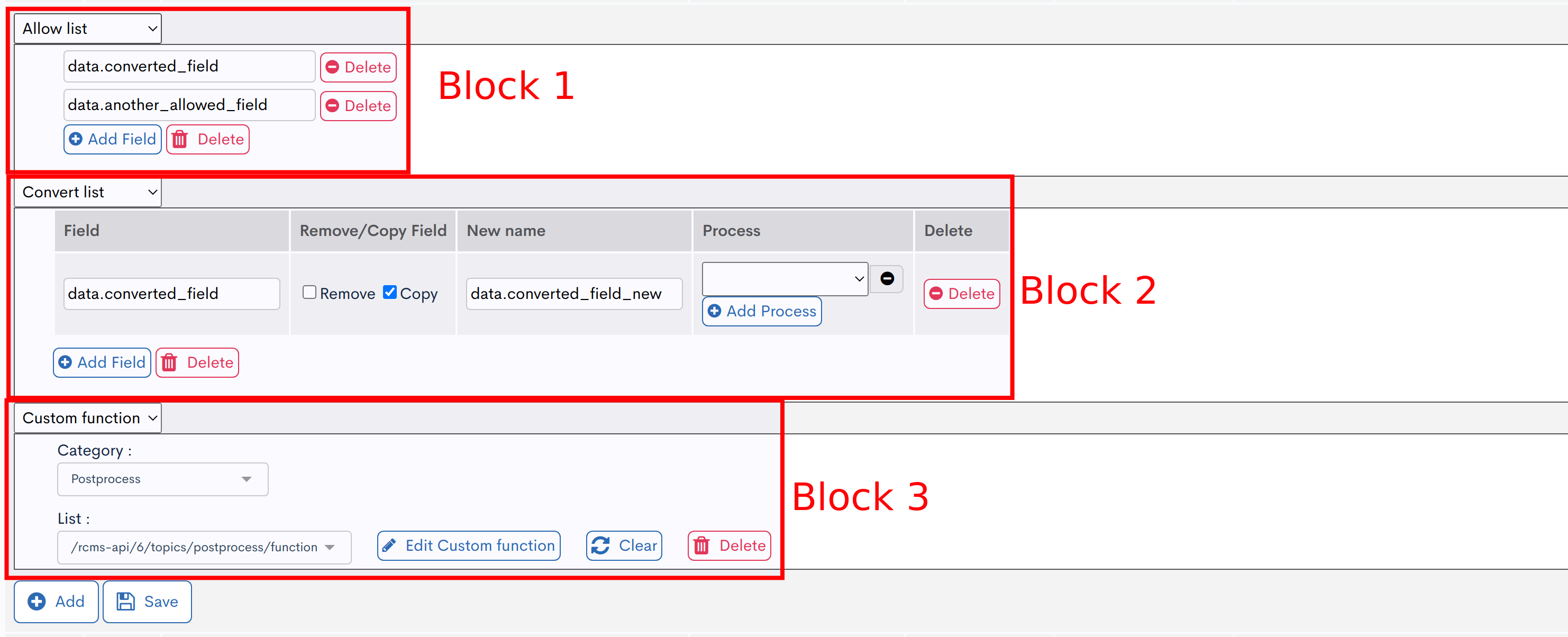Image resolution: width=1568 pixels, height=637 pixels.
Task: Check the Remove checkbox
Action: pos(309,293)
